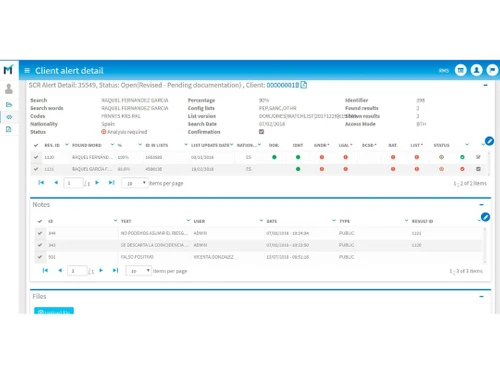
Task: Toggle select-all check in results table header
Action: [x=36, y=145]
